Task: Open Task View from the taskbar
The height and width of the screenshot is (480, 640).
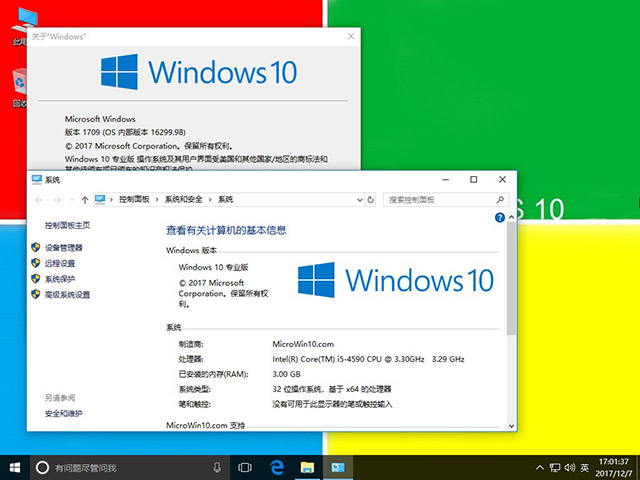Action: 245,468
